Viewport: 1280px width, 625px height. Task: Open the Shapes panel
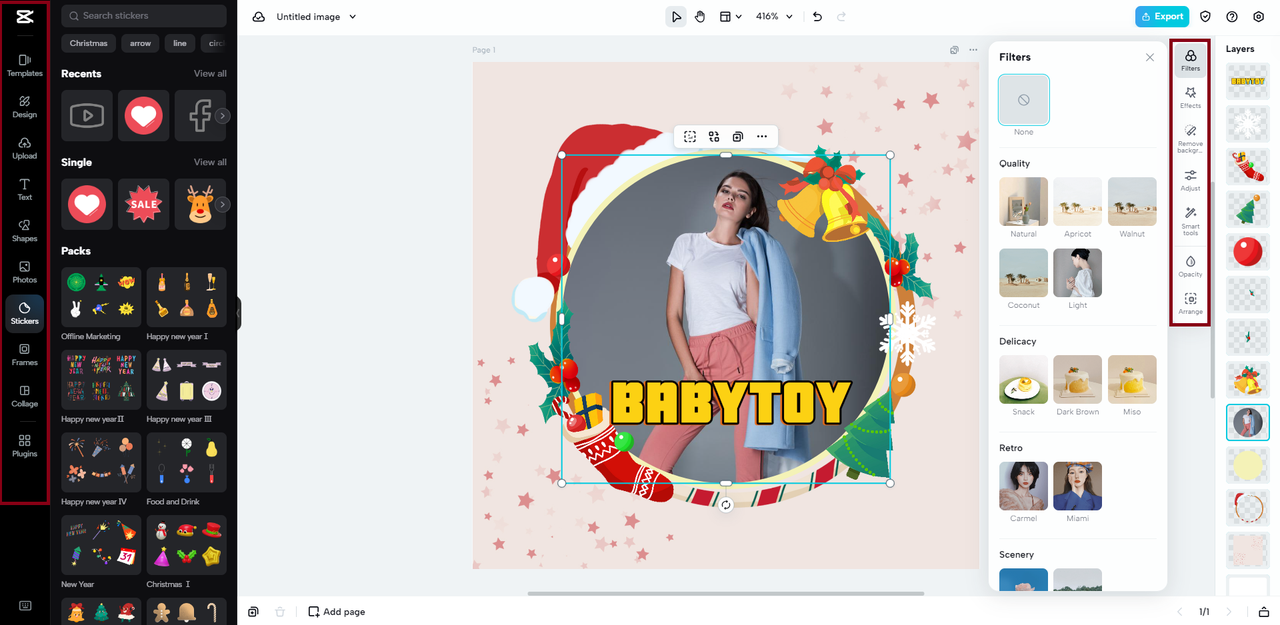coord(24,231)
